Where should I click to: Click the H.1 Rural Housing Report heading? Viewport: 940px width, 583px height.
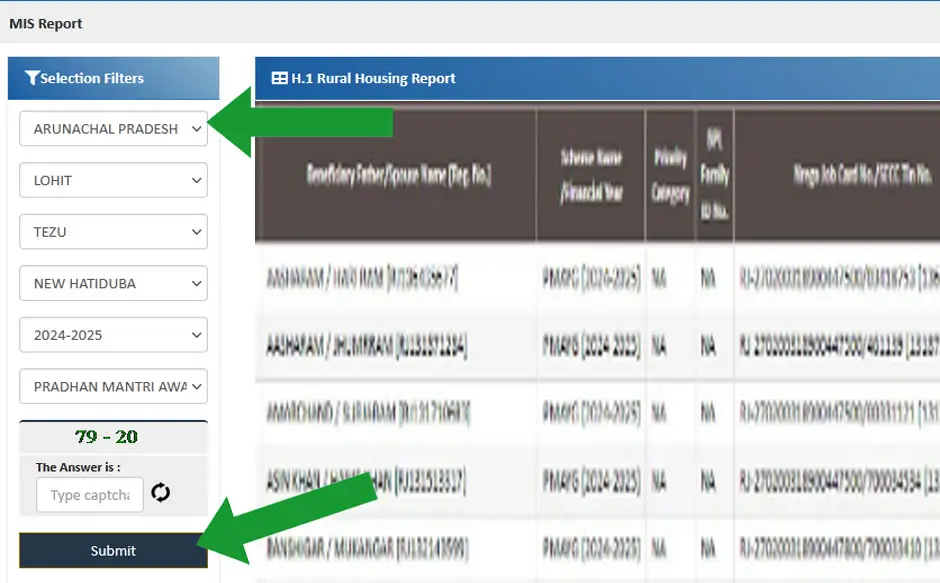(x=373, y=78)
